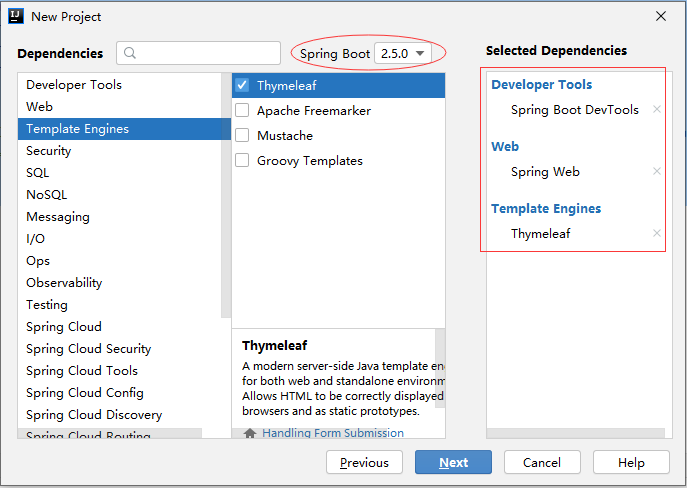This screenshot has height=488, width=687.
Task: Select the Developer Tools category
Action: point(119,85)
